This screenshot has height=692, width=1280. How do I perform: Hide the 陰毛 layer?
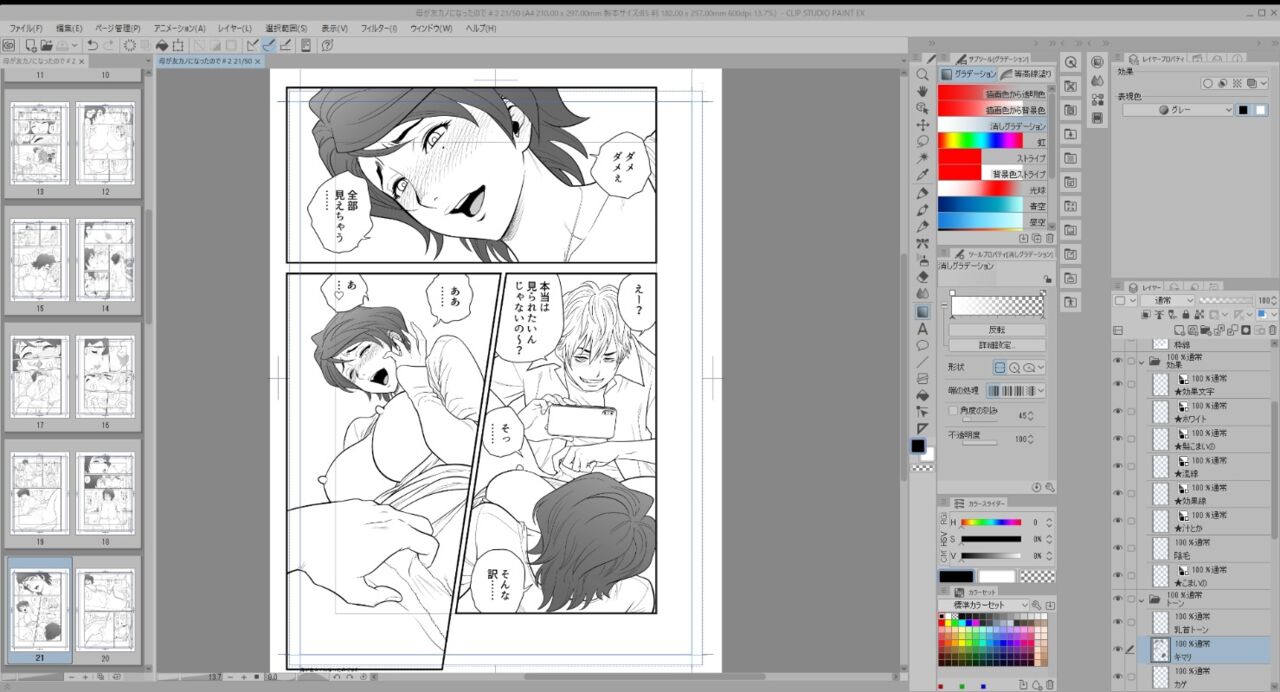[x=1118, y=548]
